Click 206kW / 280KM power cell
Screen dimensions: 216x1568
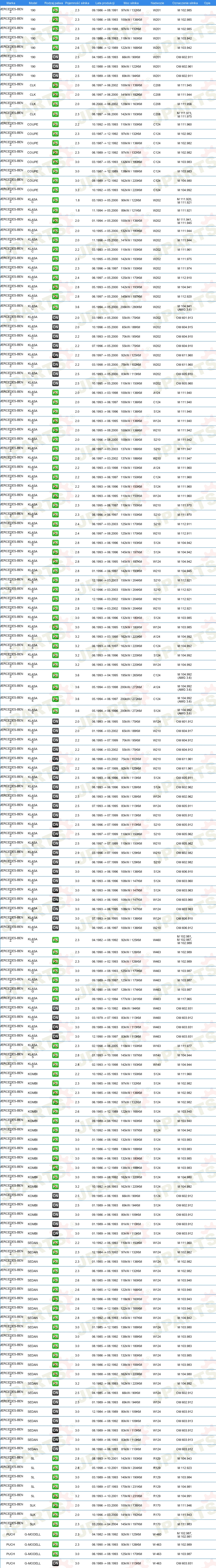(x=131, y=307)
